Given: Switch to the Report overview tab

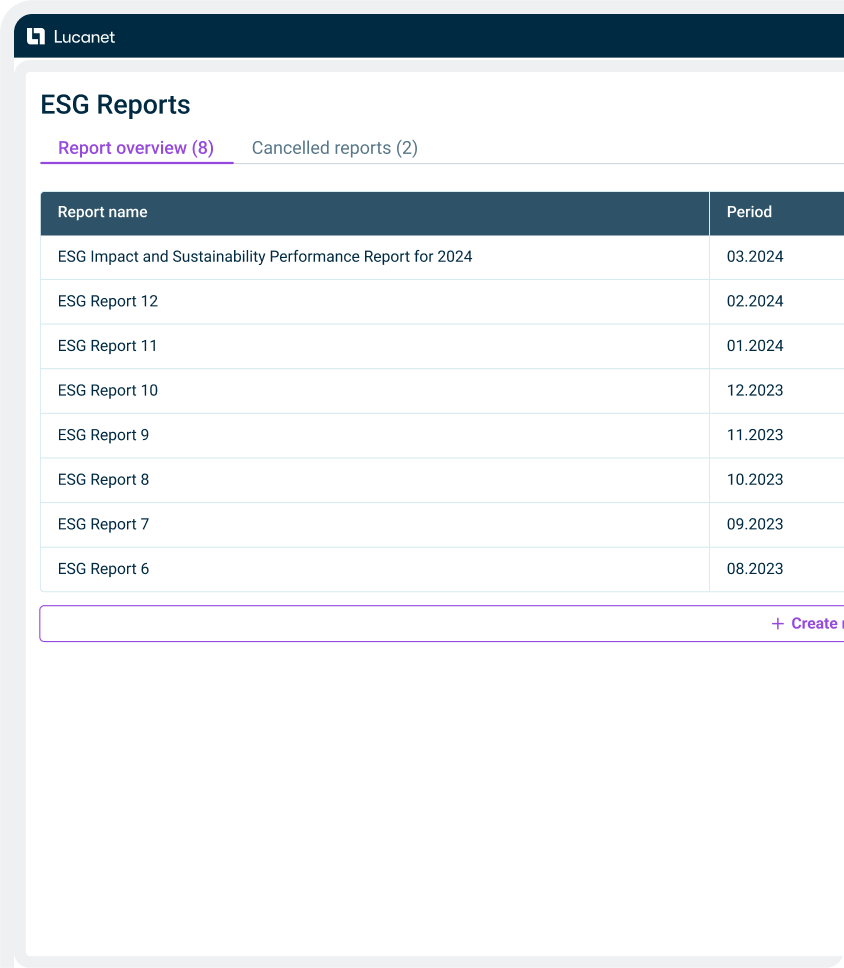Looking at the screenshot, I should pyautogui.click(x=136, y=148).
